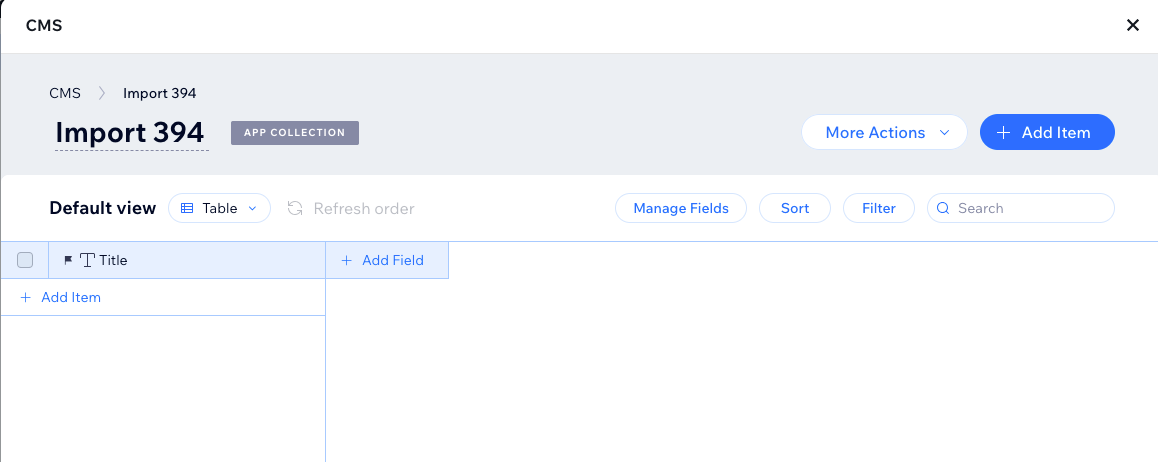Open the More Actions dropdown
This screenshot has width=1158, height=462.
(875, 132)
